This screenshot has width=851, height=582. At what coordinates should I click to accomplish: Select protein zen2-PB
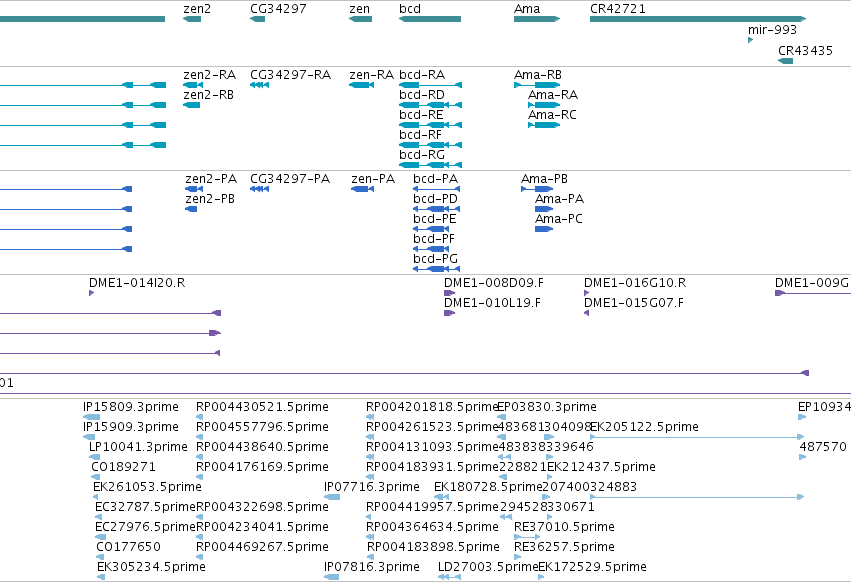(191, 209)
